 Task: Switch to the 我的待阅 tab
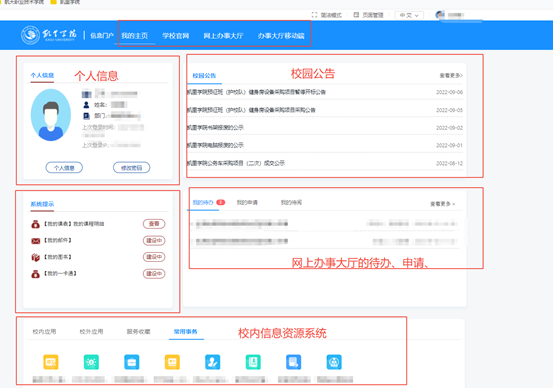pos(291,202)
